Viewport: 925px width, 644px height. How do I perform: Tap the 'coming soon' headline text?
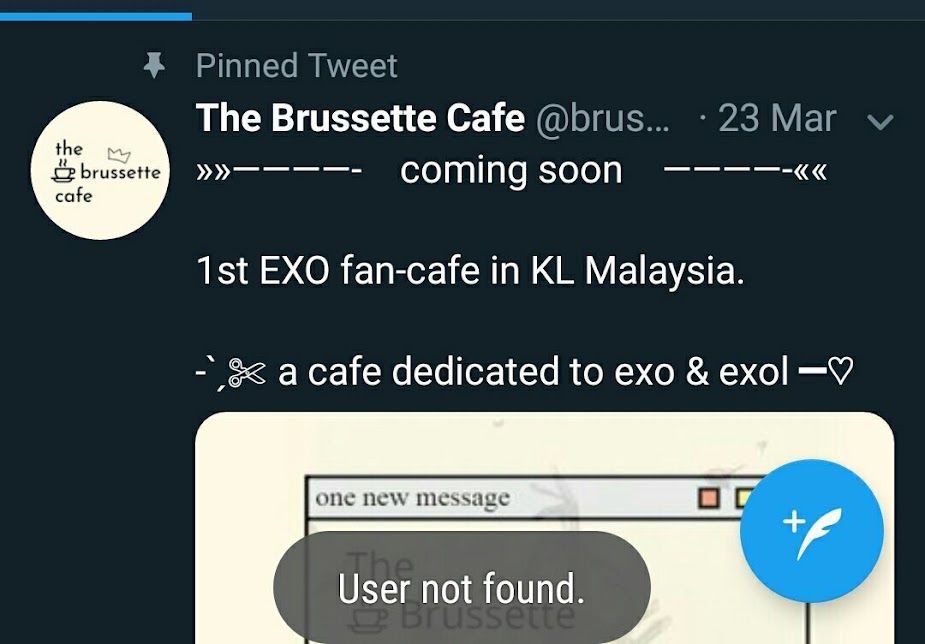click(x=511, y=170)
